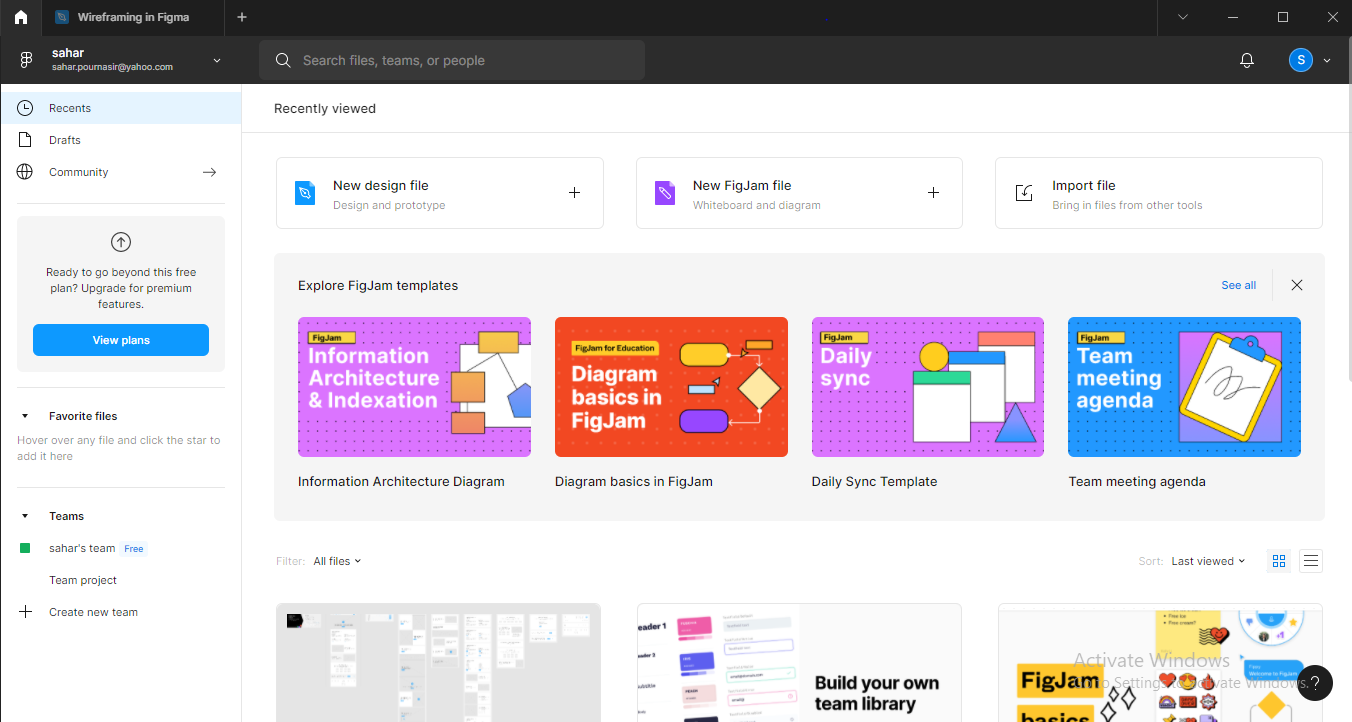Viewport: 1352px width, 722px height.
Task: Click See all FigJam templates
Action: [x=1238, y=285]
